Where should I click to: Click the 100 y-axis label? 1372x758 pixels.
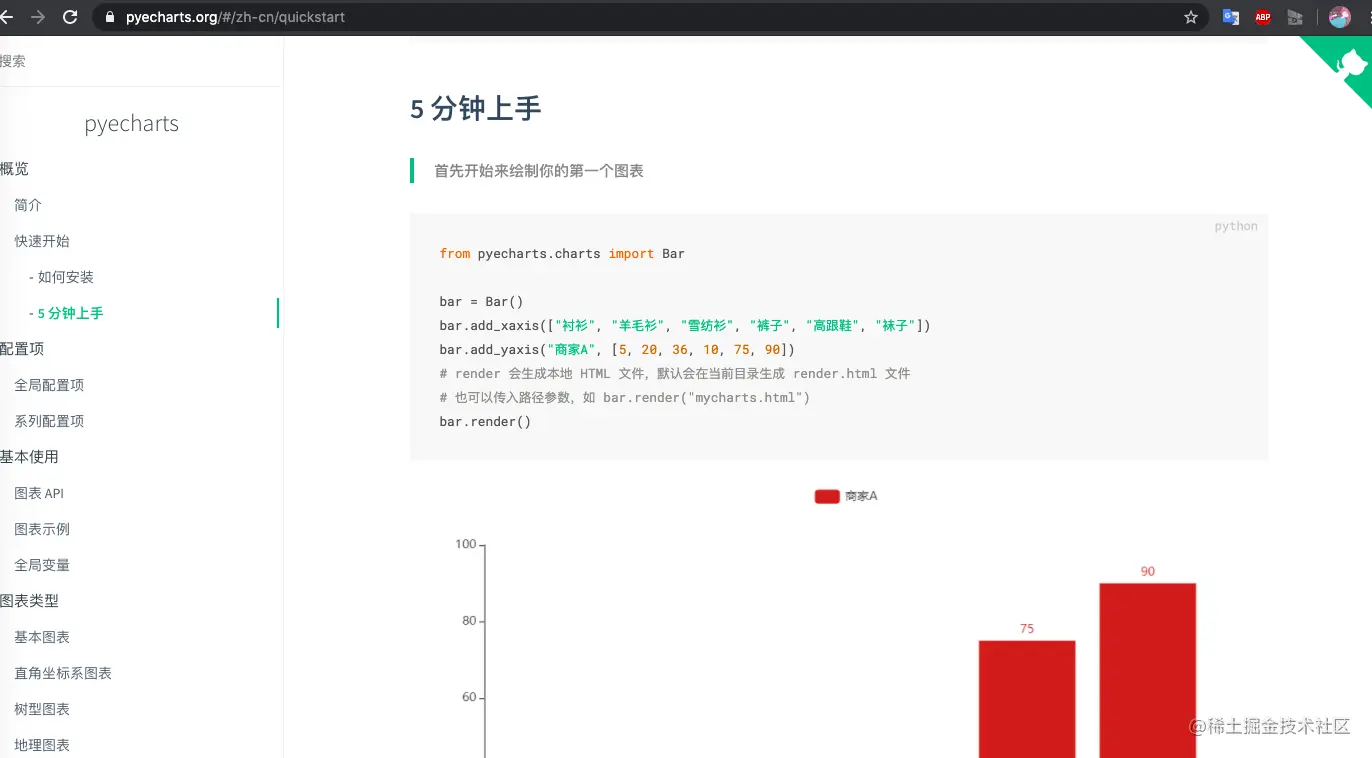click(466, 544)
